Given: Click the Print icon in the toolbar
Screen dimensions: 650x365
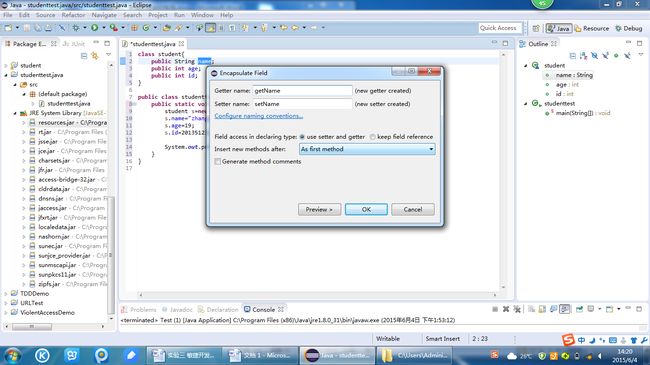Looking at the screenshot, I should pyautogui.click(x=49, y=28).
